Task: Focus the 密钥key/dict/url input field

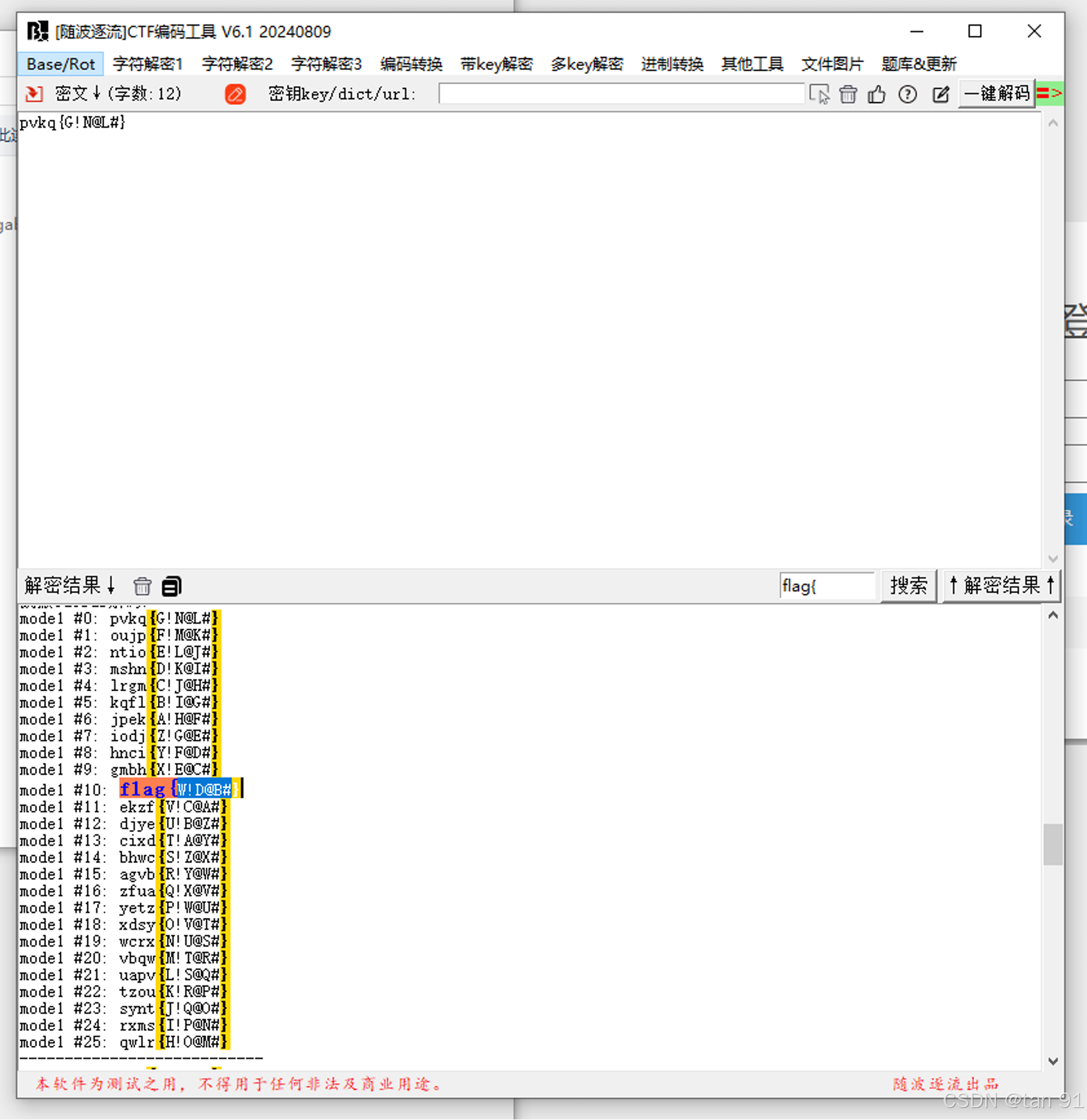Action: pyautogui.click(x=622, y=93)
